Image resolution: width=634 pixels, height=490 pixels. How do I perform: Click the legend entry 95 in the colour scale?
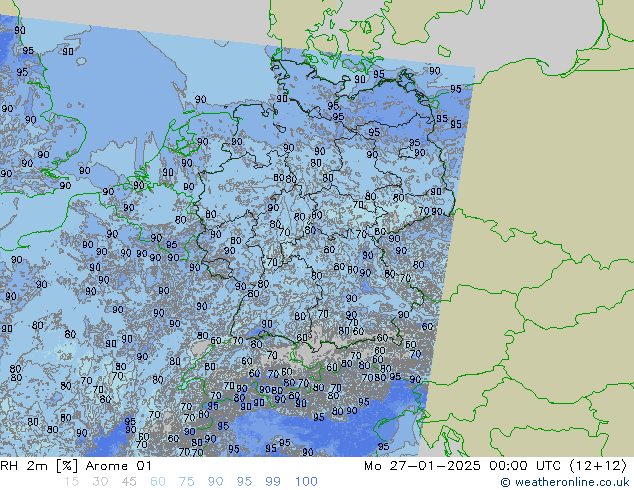click(x=244, y=482)
